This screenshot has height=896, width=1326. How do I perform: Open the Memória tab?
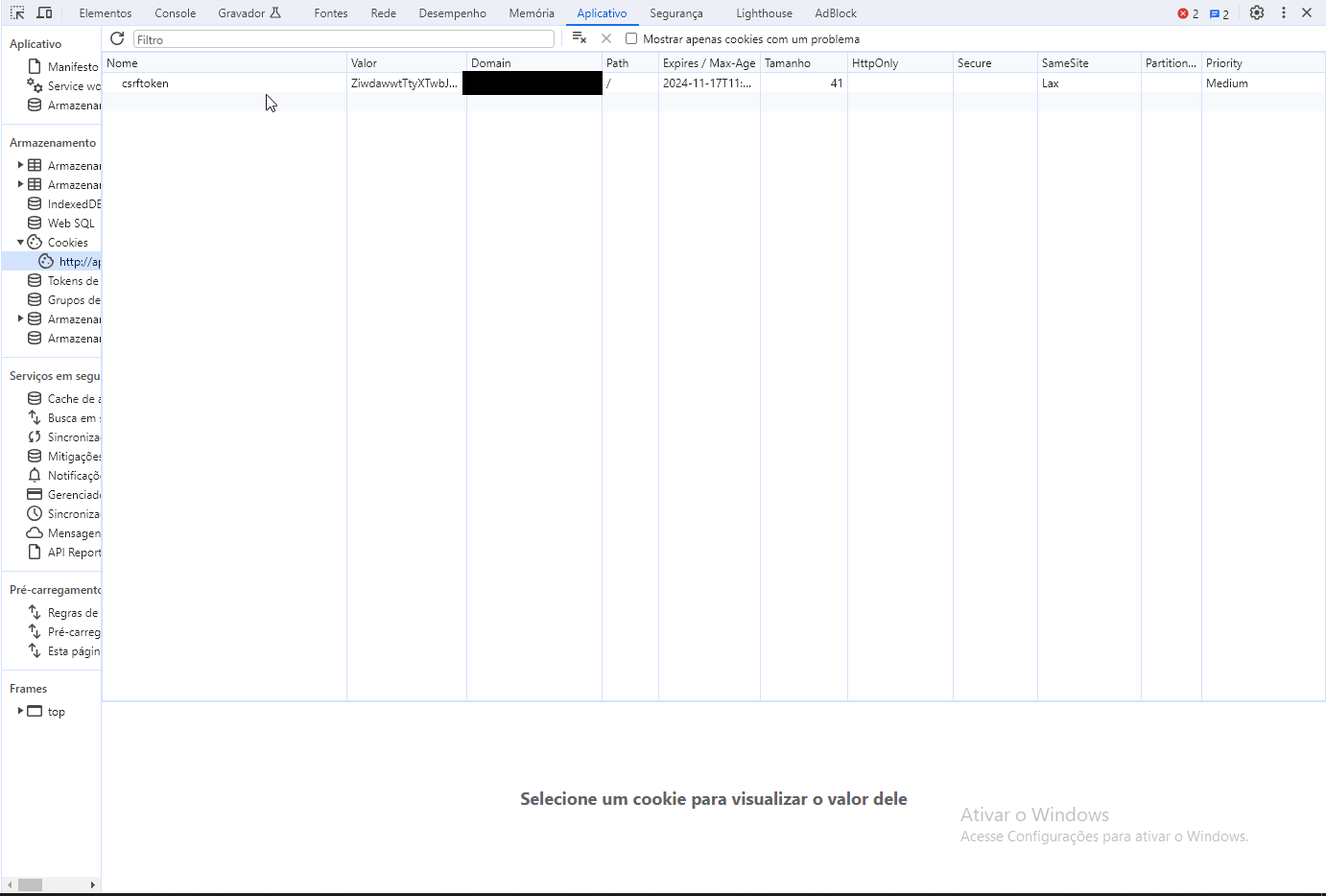tap(532, 13)
